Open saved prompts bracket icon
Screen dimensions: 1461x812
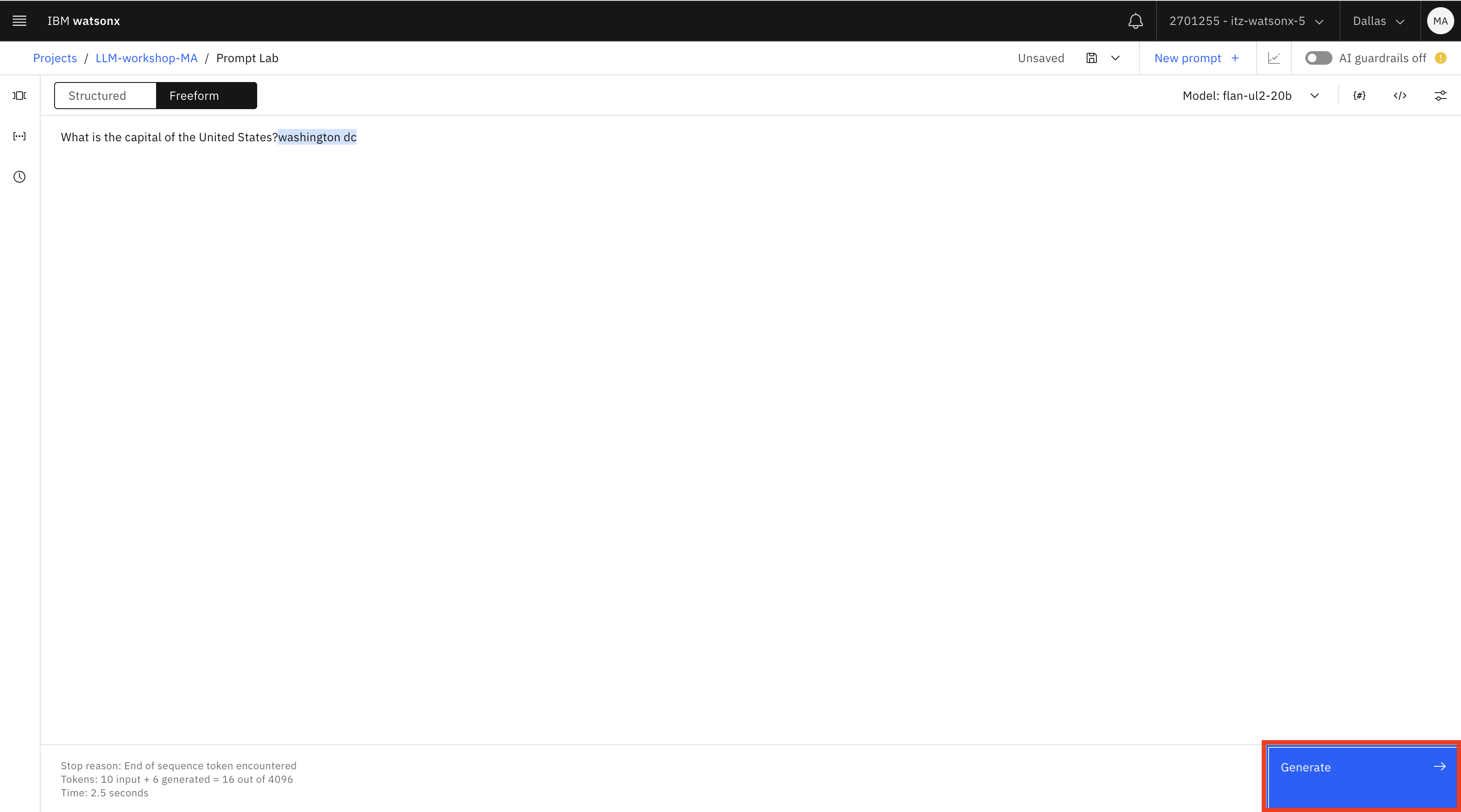tap(19, 136)
